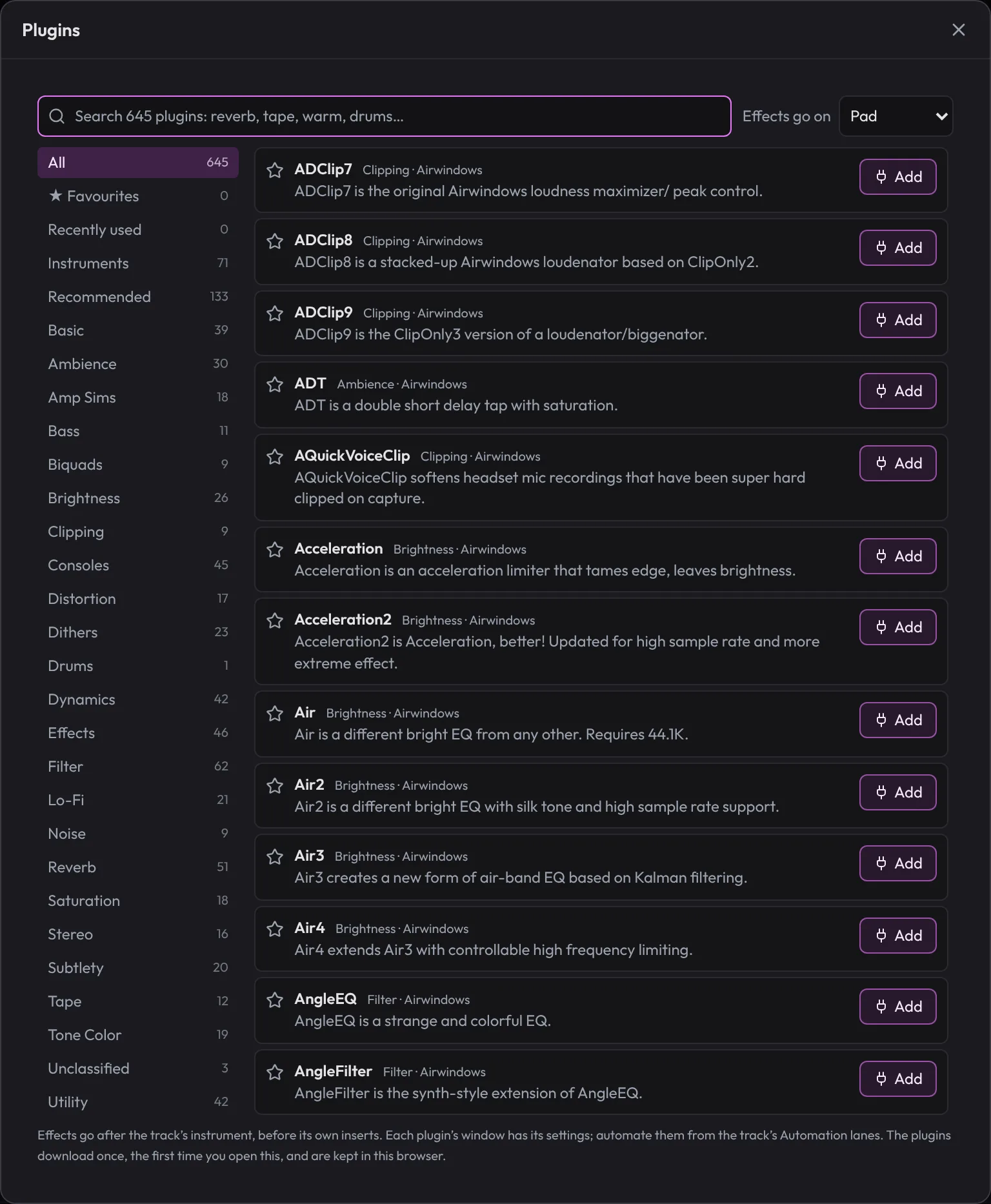Image resolution: width=991 pixels, height=1204 pixels.
Task: Click the AngleFilter star icon
Action: pyautogui.click(x=275, y=1072)
